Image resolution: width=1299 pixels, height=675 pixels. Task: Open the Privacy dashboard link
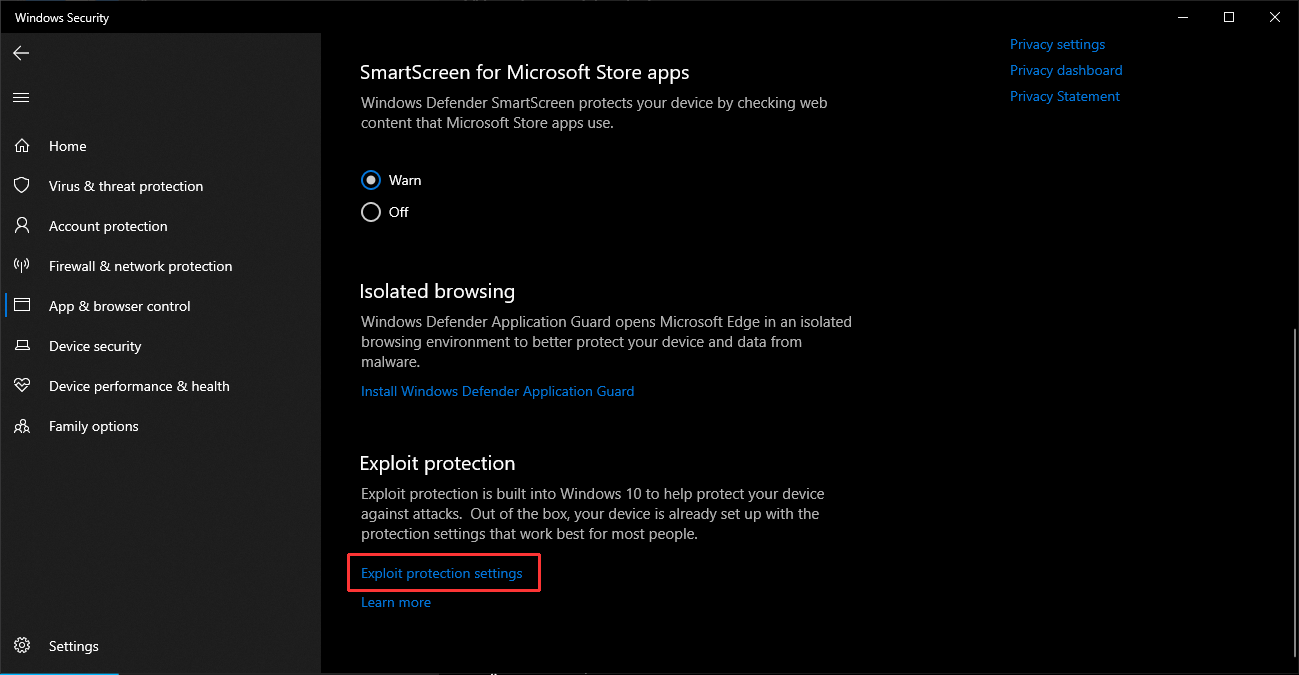[1066, 70]
